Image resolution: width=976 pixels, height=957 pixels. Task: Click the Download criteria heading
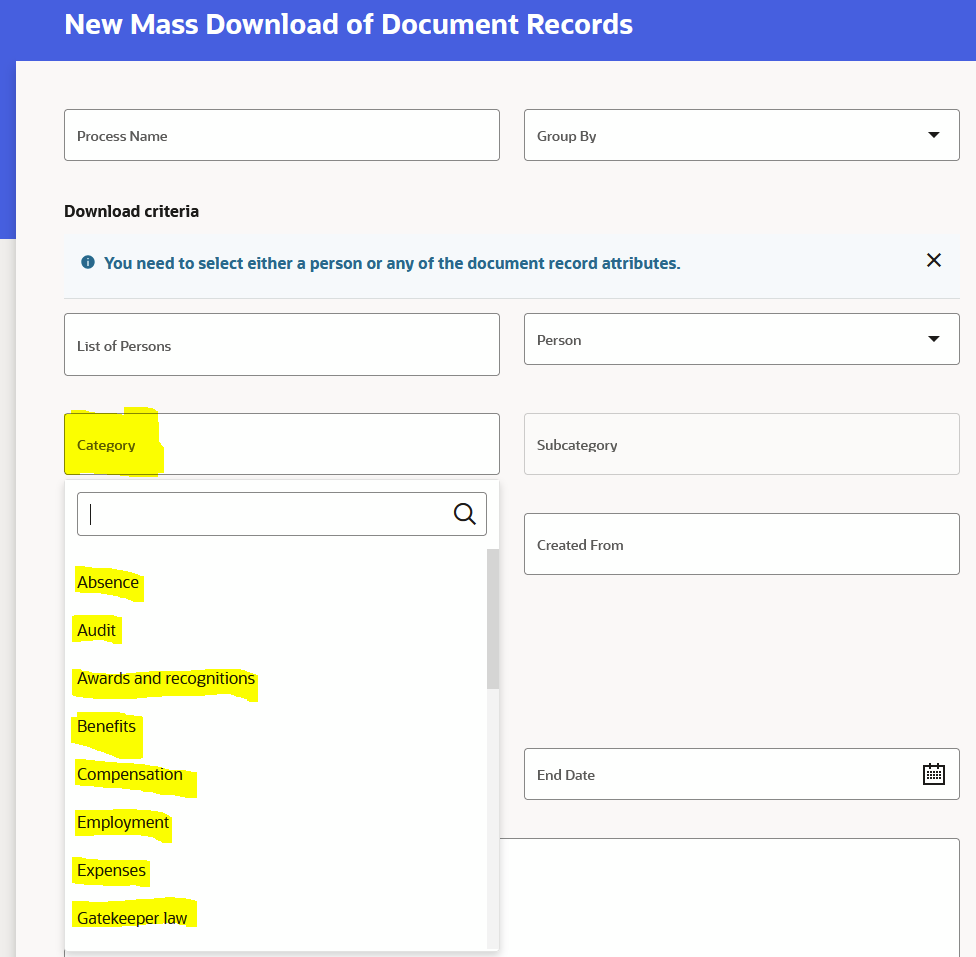point(131,212)
